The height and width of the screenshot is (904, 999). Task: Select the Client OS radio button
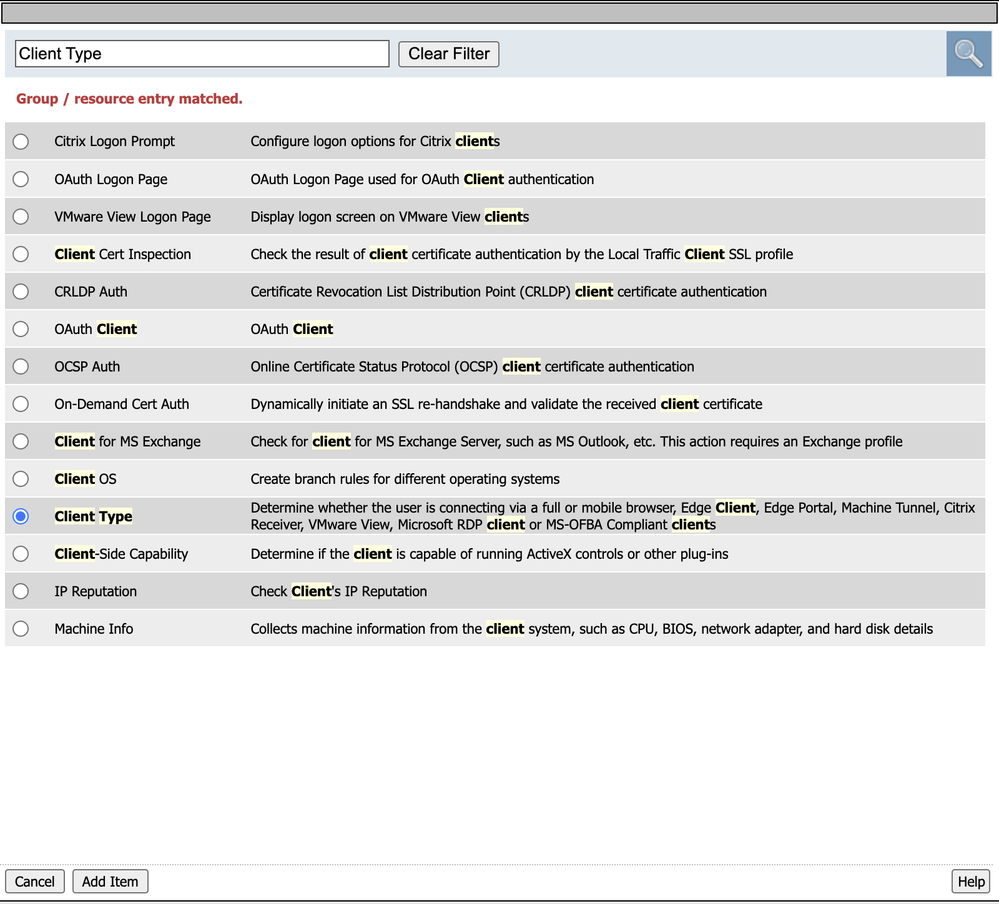20,479
